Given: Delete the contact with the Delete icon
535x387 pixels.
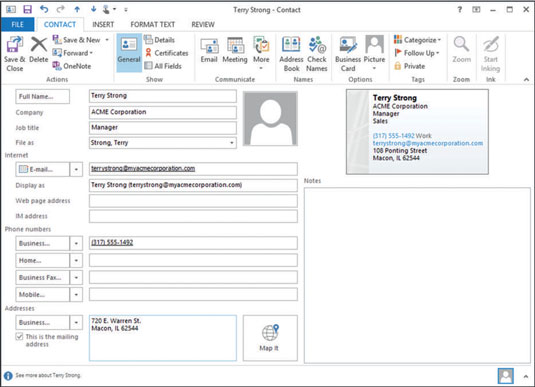Looking at the screenshot, I should (39, 50).
